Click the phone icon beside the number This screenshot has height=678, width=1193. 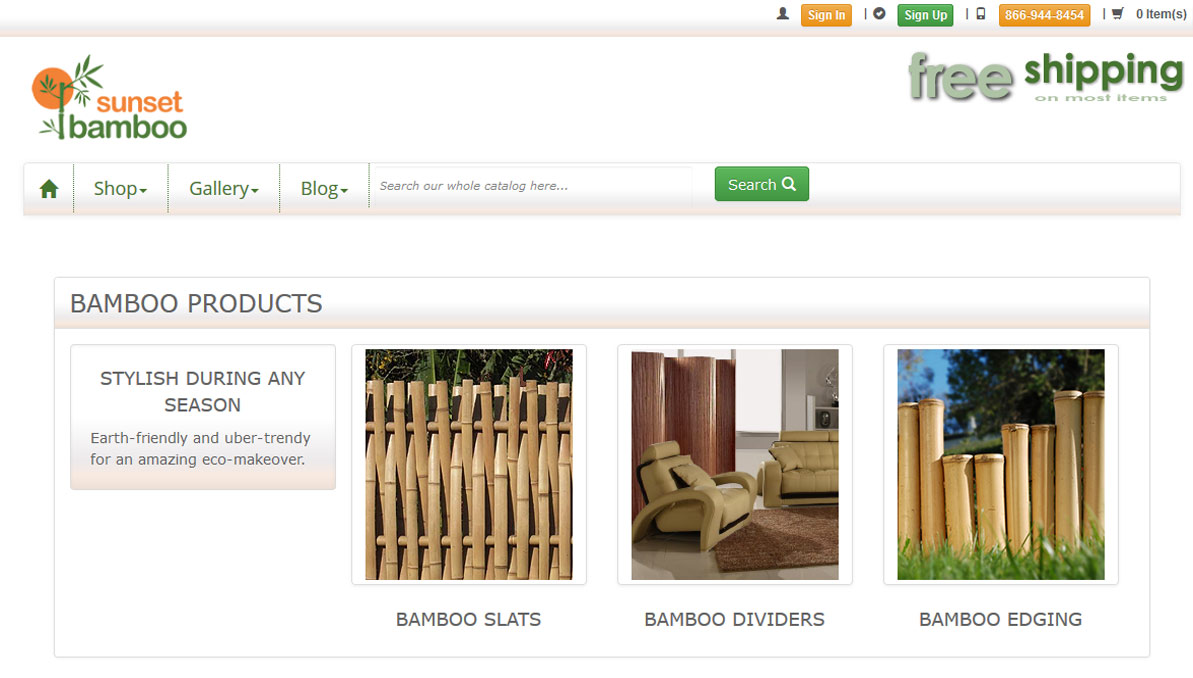coord(981,14)
